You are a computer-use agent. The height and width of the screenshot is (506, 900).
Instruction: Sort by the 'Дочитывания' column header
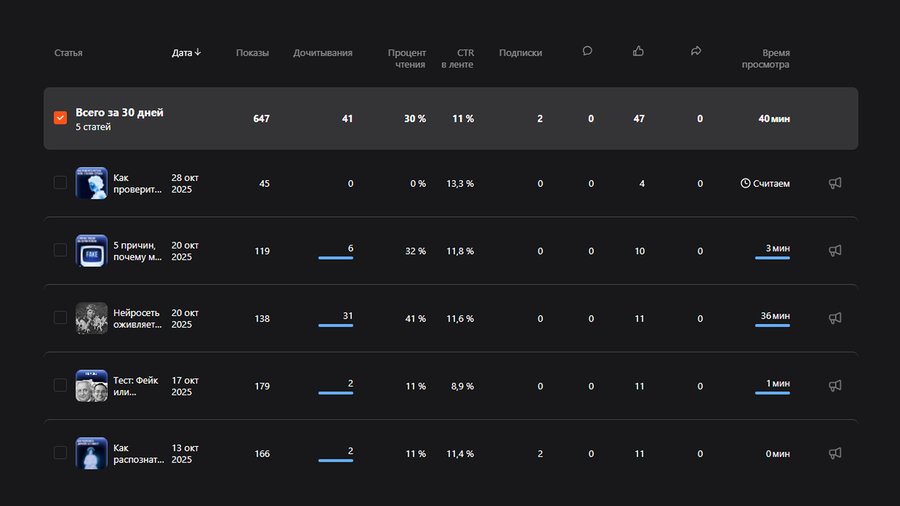point(322,52)
